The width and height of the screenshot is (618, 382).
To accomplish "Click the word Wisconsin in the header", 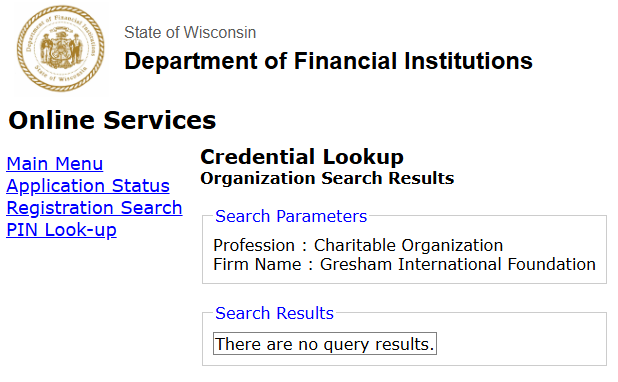I will point(220,32).
